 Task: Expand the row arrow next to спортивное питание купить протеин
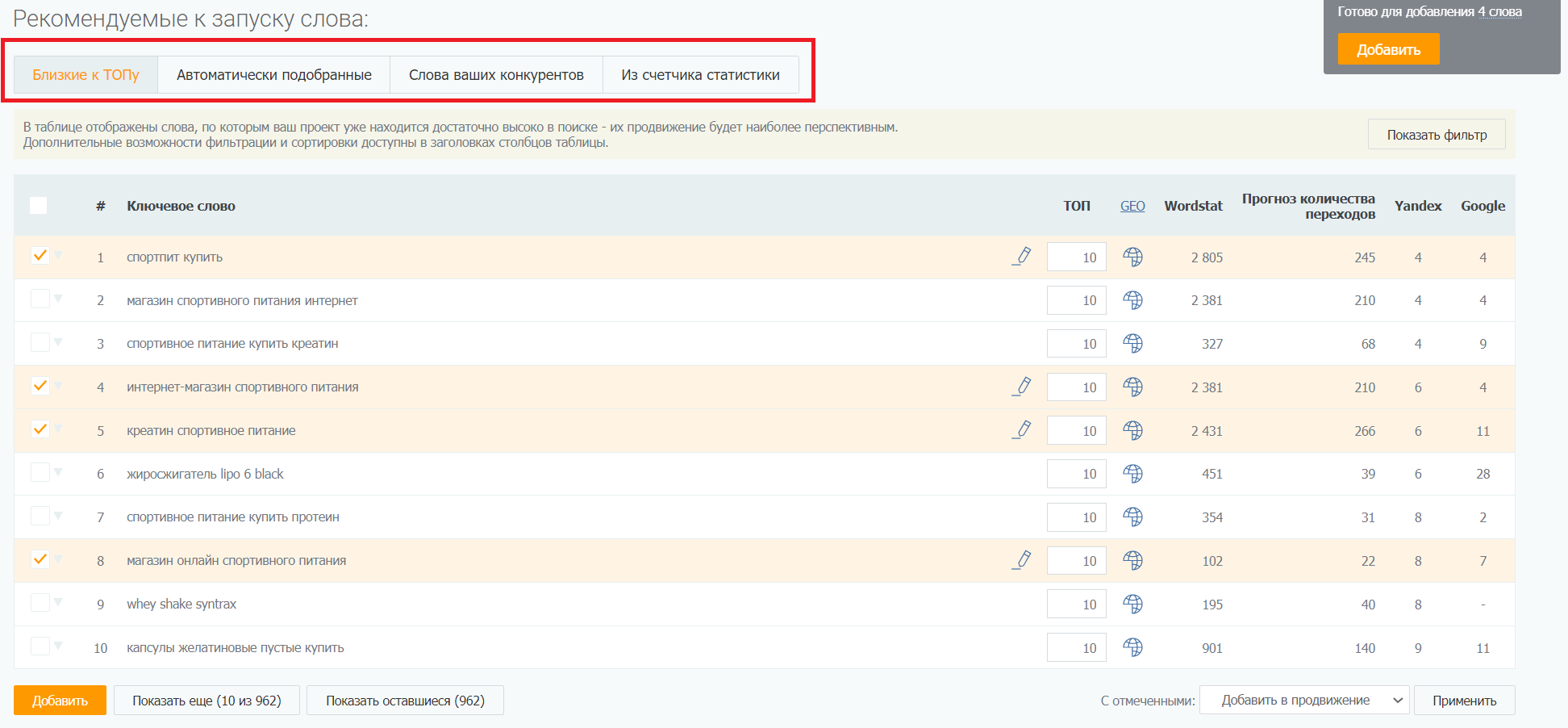coord(58,516)
